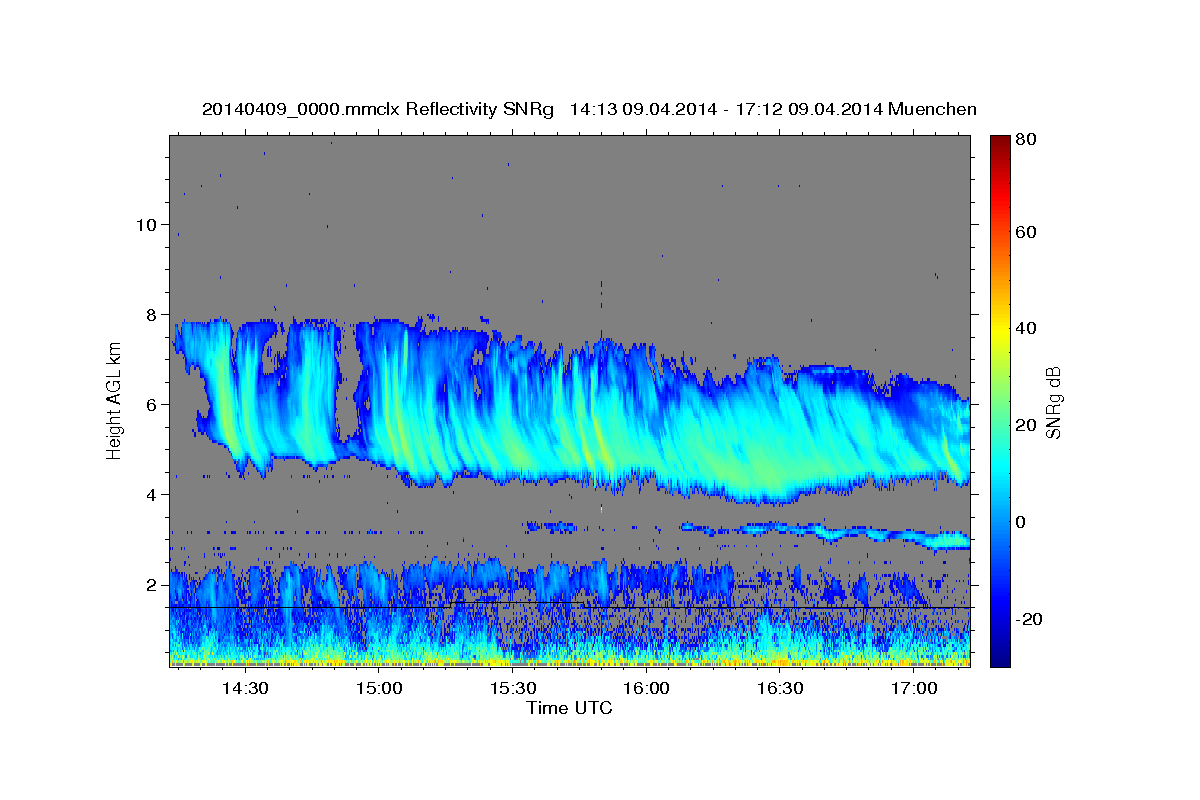
Task: Click the dark blue bottom of colorbar
Action: point(1000,655)
